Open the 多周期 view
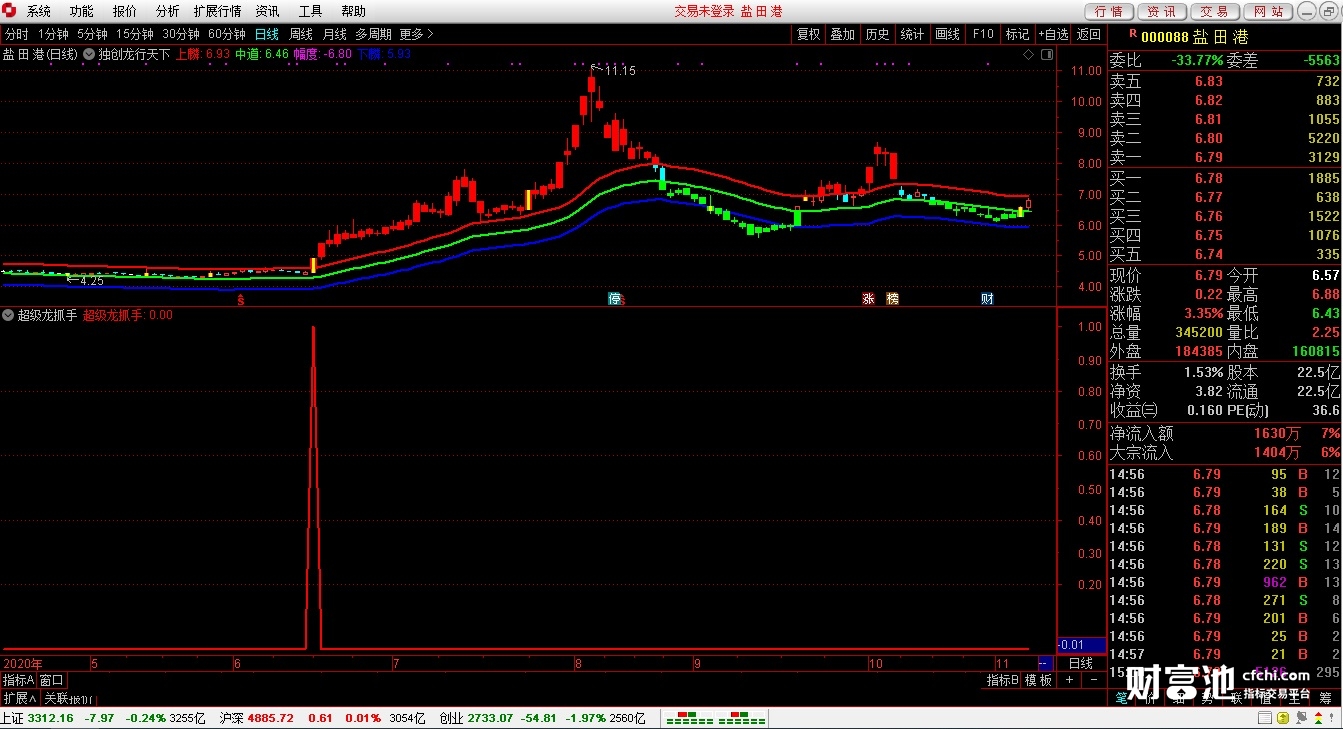 [x=373, y=34]
